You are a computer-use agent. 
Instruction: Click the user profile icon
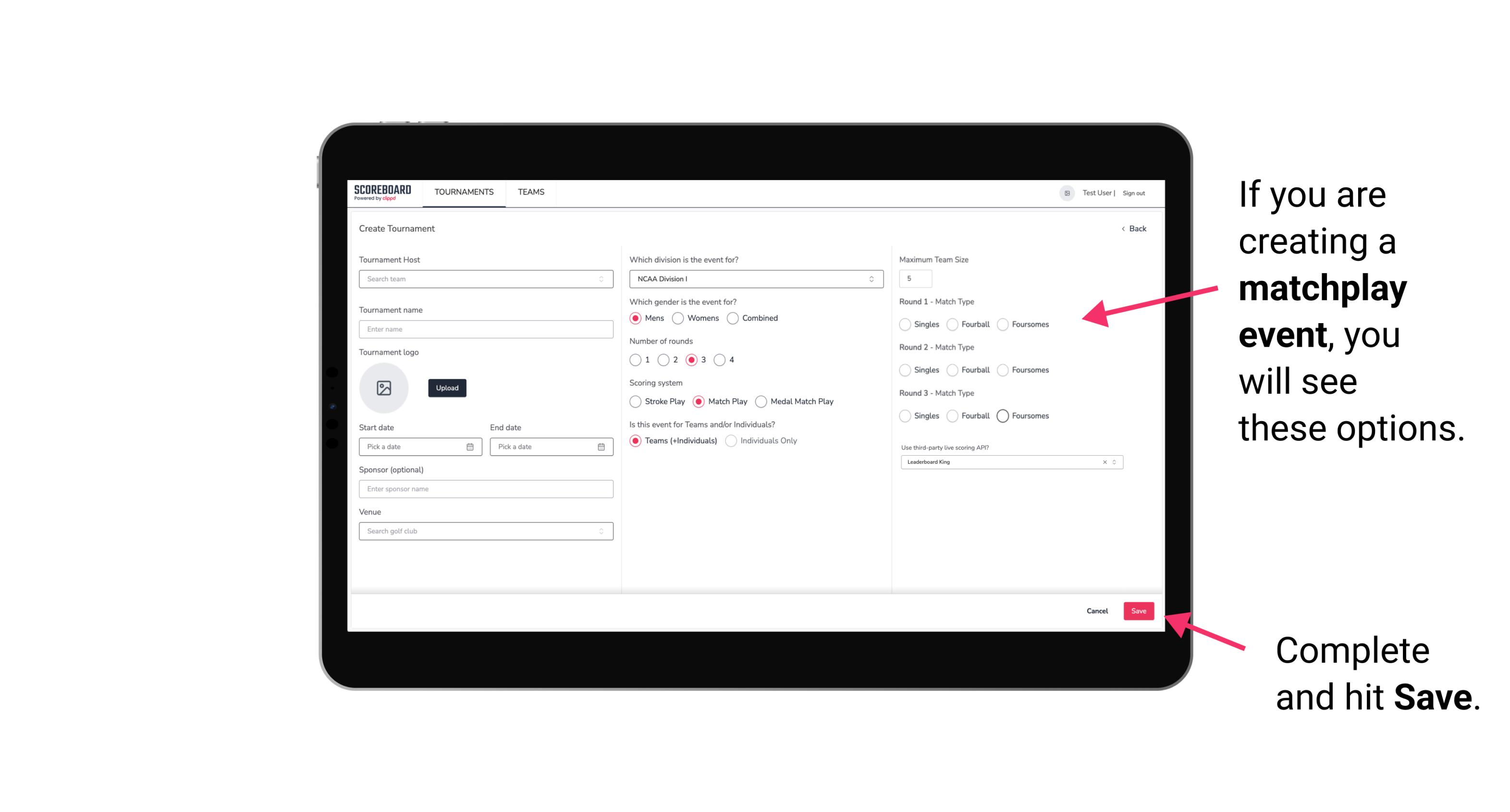point(1063,192)
